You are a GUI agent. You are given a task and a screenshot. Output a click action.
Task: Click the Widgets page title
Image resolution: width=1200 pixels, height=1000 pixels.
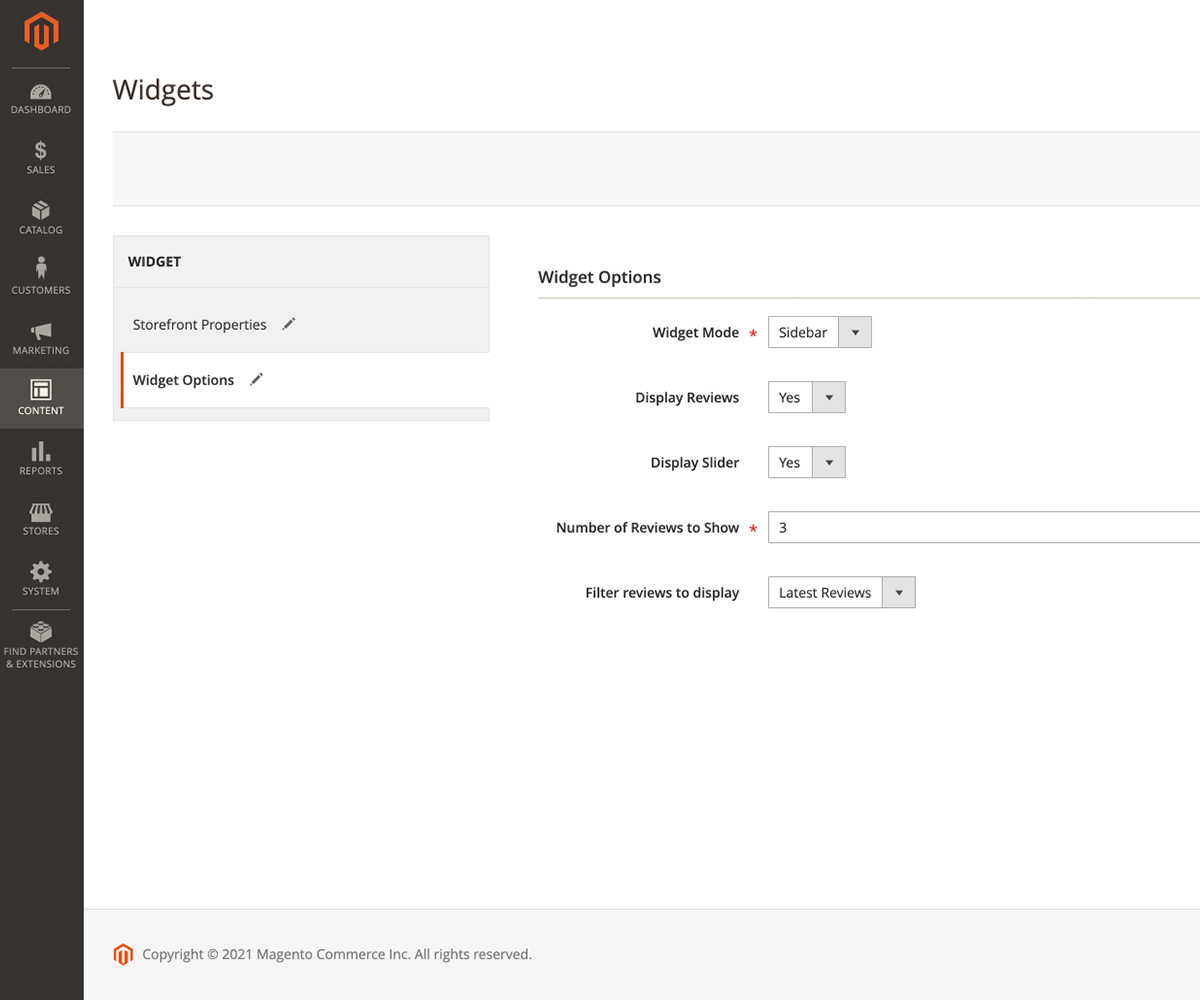coord(163,89)
